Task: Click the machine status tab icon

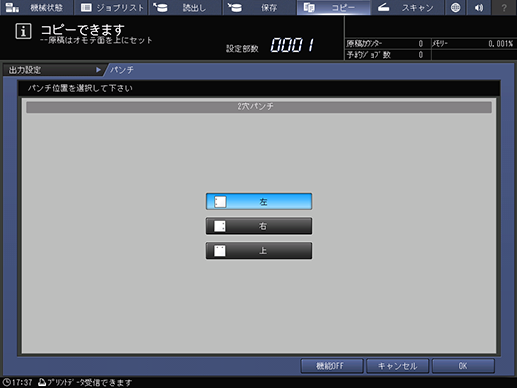Action: [12, 7]
